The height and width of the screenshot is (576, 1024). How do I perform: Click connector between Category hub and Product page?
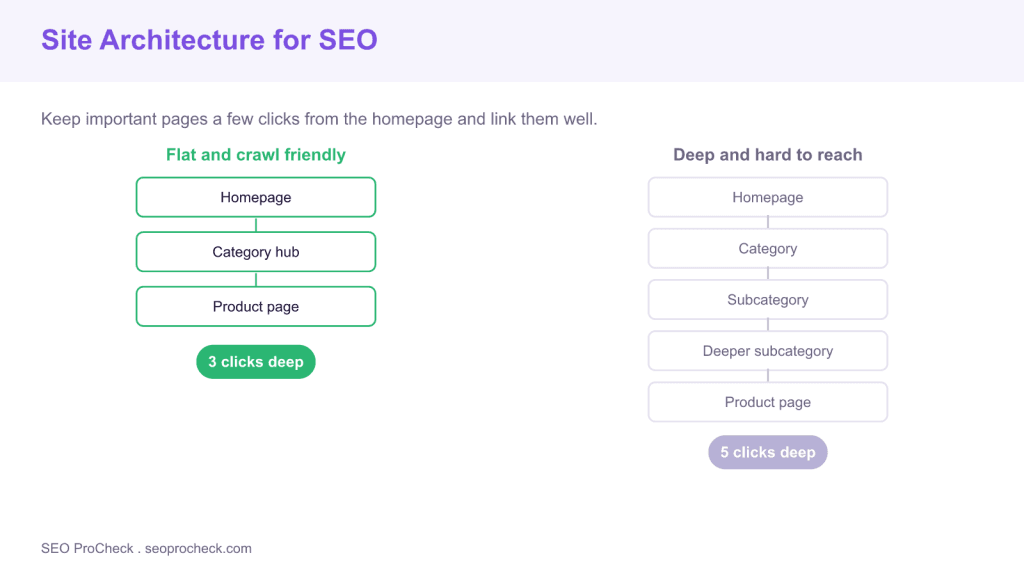tap(256, 280)
